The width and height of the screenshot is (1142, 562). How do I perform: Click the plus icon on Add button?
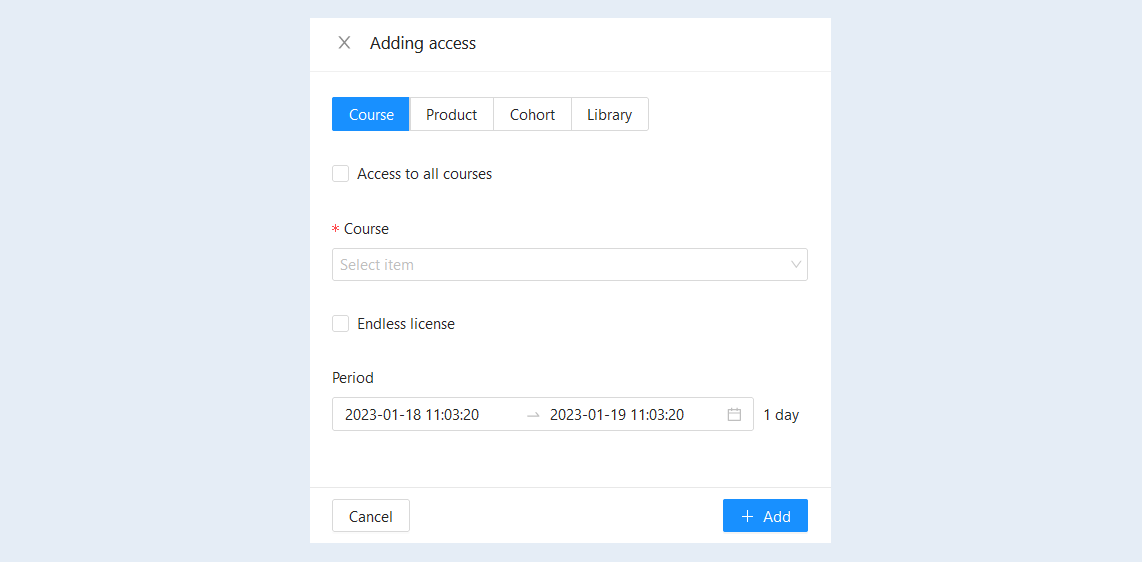click(747, 516)
